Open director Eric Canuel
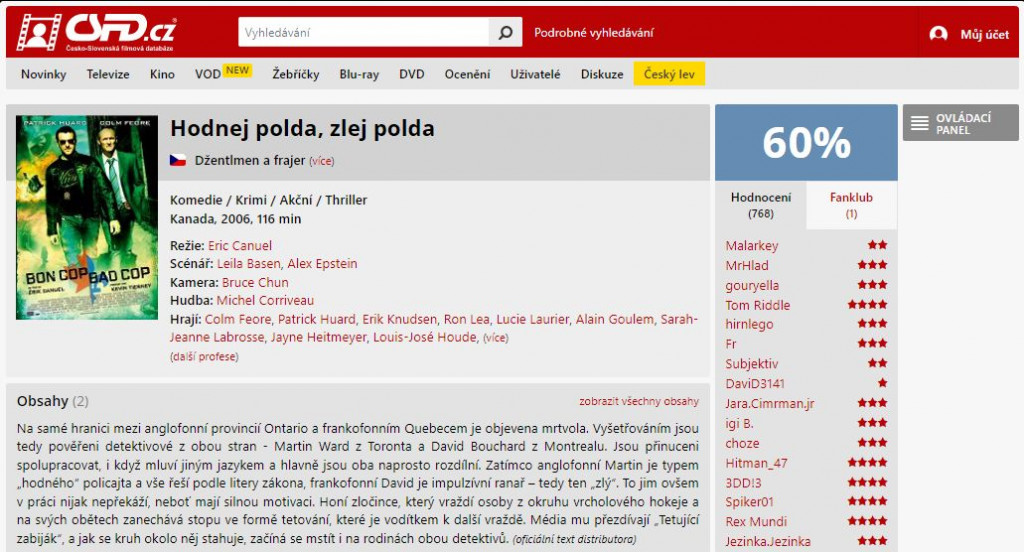This screenshot has height=552, width=1024. click(240, 246)
